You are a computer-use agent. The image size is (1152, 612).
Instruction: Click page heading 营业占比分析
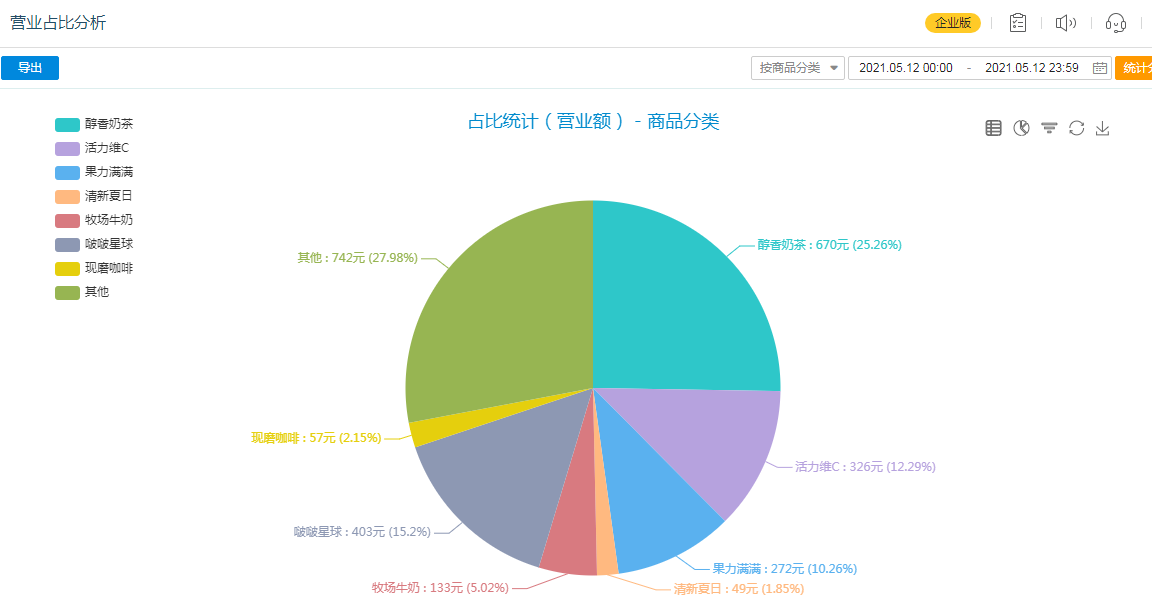(x=58, y=23)
